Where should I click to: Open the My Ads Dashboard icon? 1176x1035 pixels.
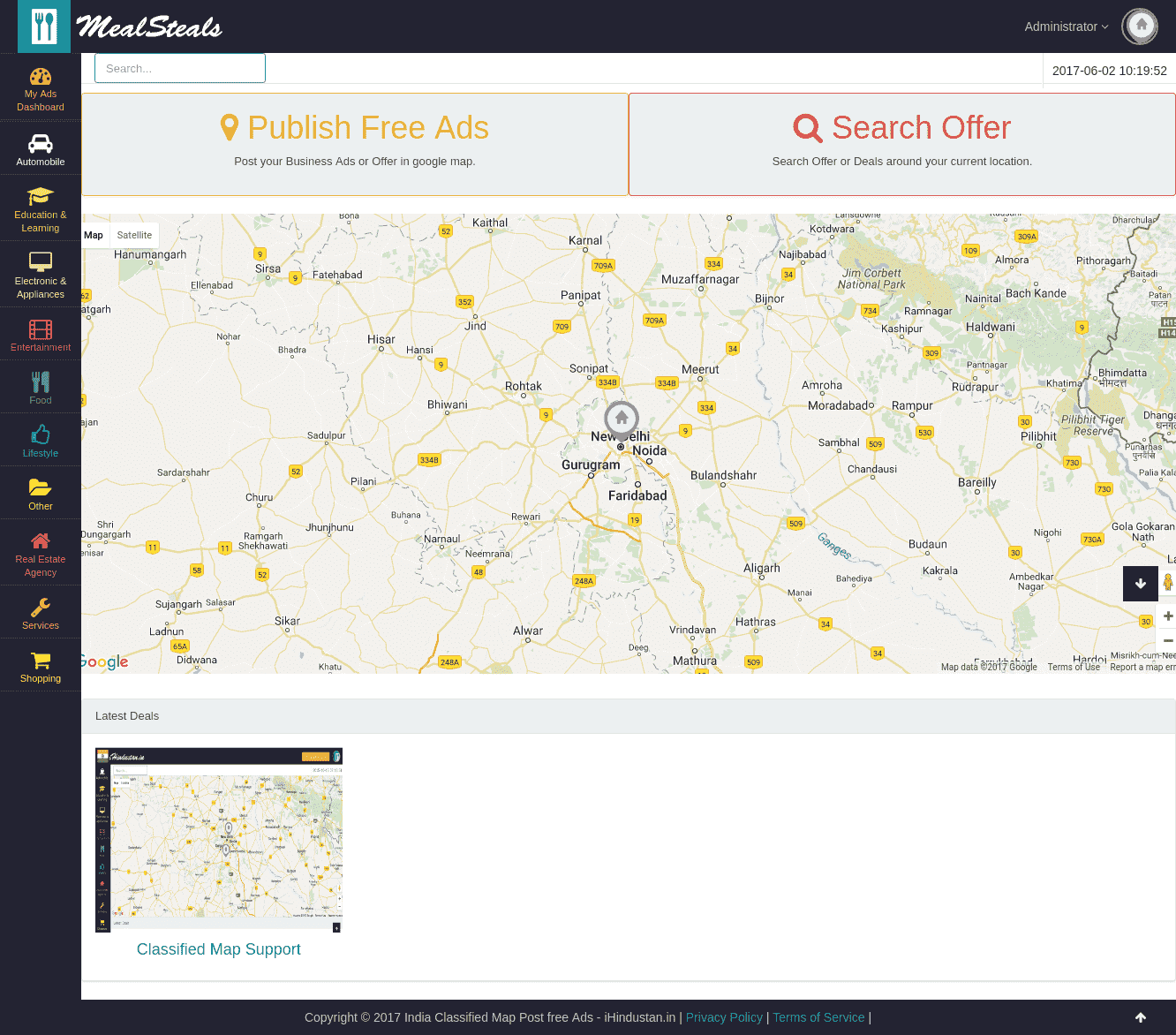click(x=41, y=78)
